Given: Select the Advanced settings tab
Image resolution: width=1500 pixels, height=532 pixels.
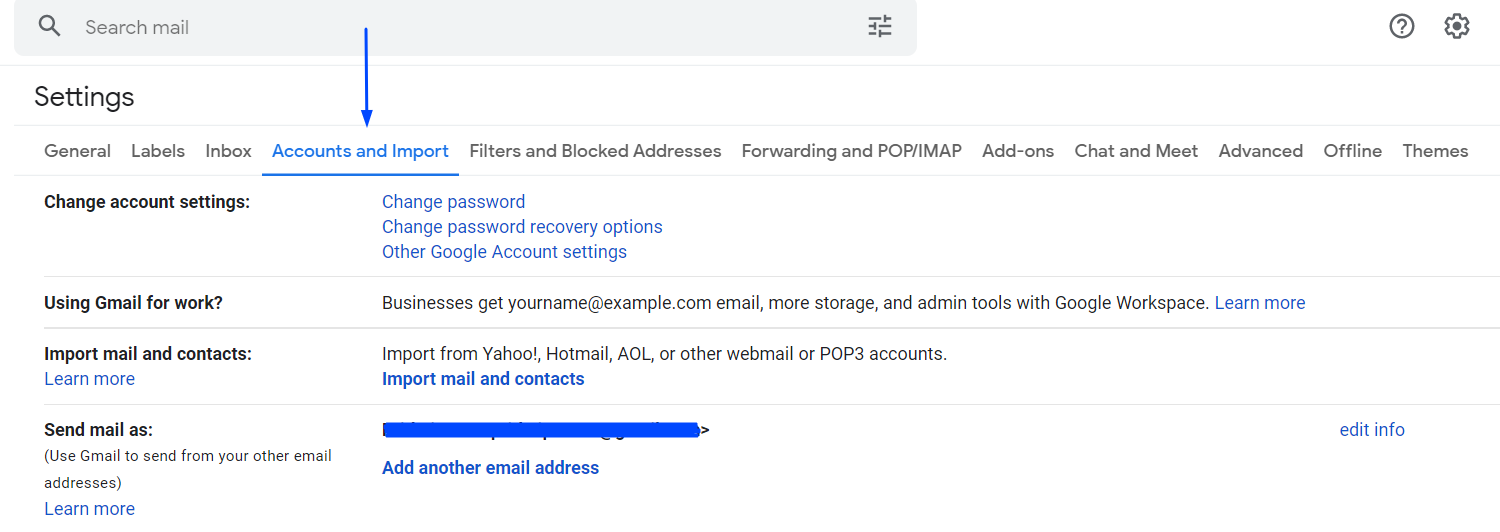Looking at the screenshot, I should point(1260,151).
